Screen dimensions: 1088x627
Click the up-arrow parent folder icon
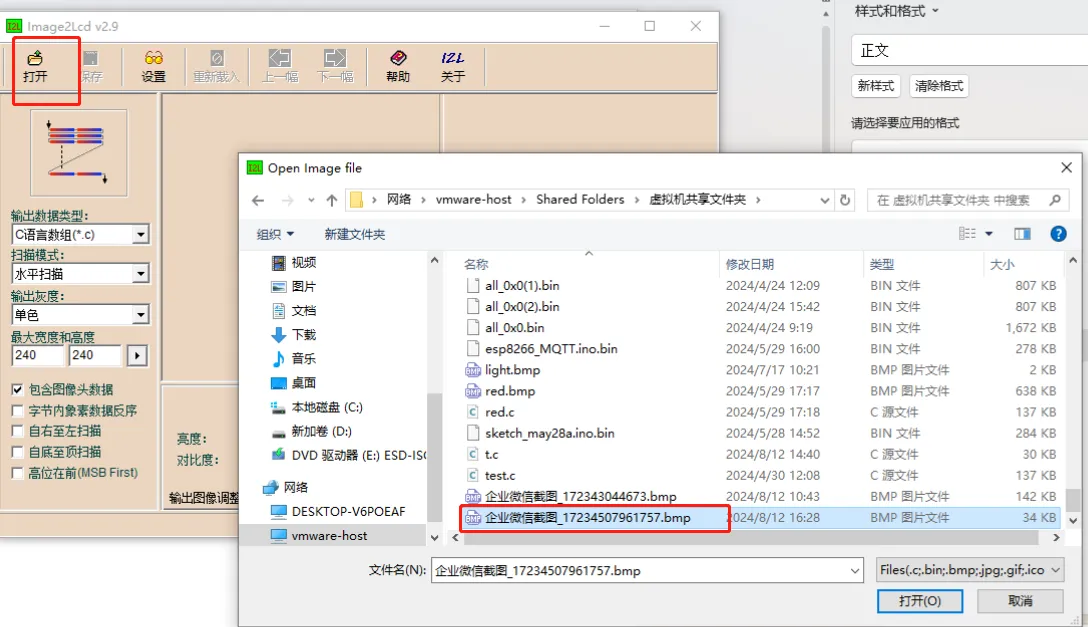point(332,200)
